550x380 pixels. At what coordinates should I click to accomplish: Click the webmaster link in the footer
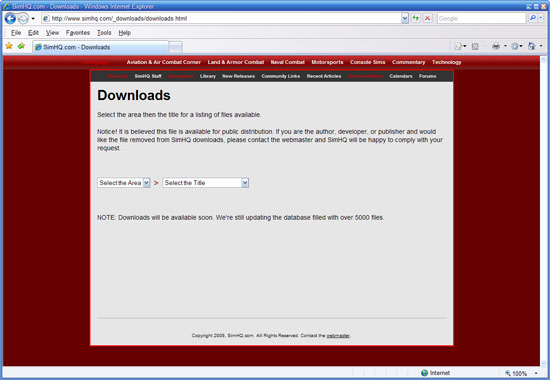pos(338,336)
